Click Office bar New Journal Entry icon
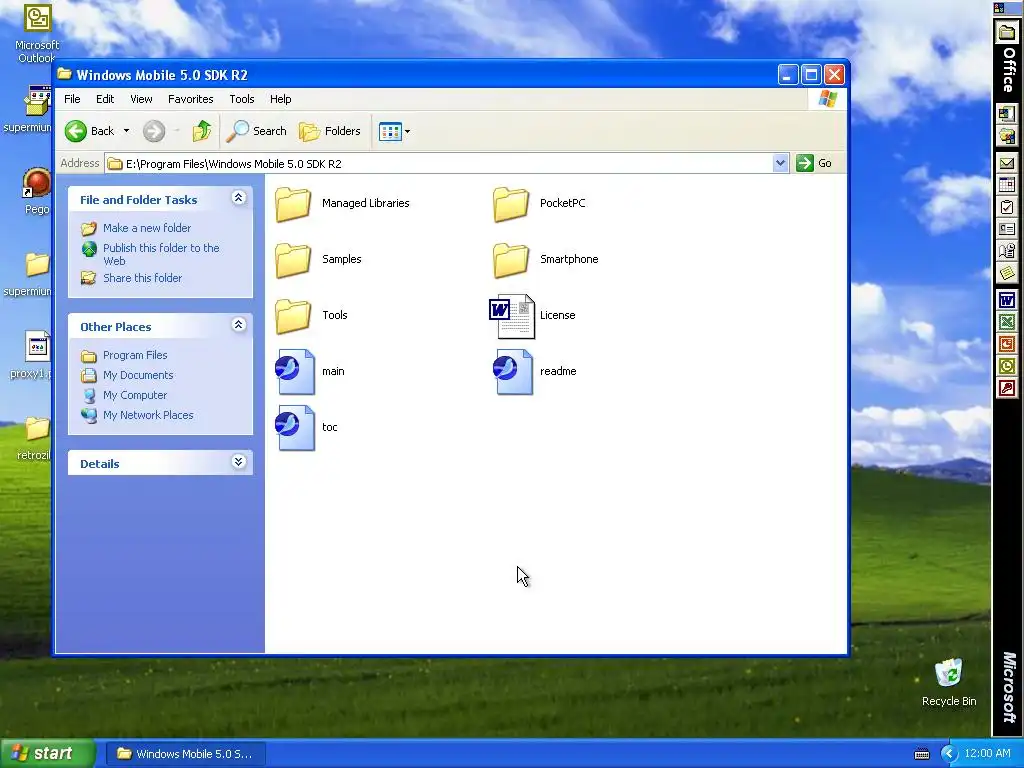Image resolution: width=1024 pixels, height=768 pixels. coord(1007,251)
